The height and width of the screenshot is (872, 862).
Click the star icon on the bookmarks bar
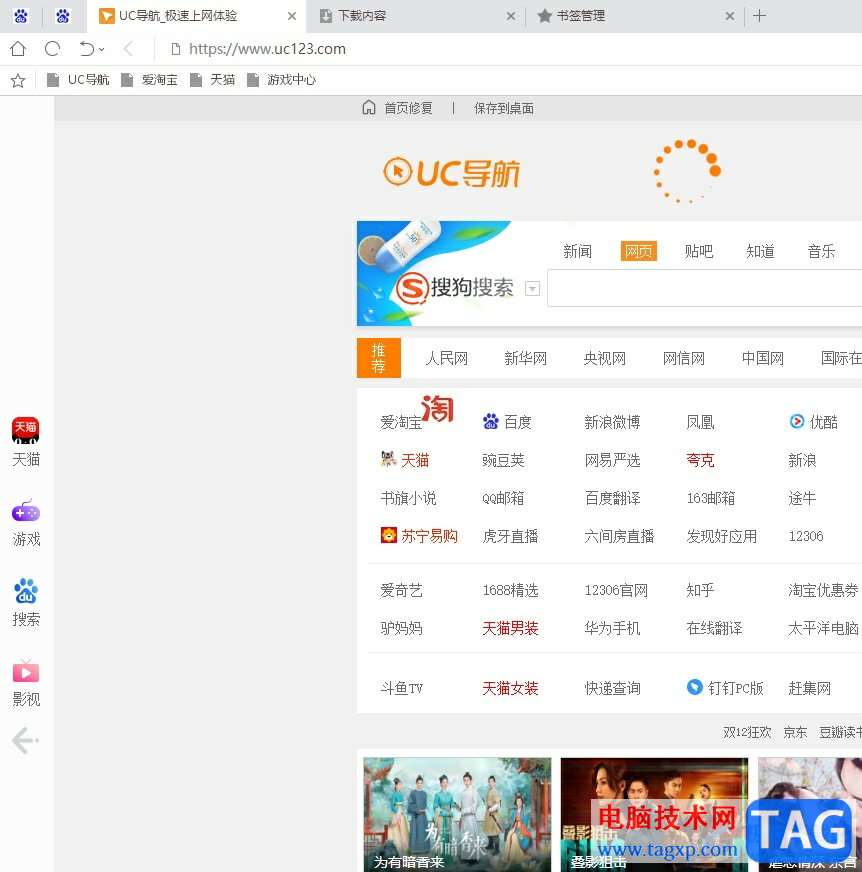17,80
